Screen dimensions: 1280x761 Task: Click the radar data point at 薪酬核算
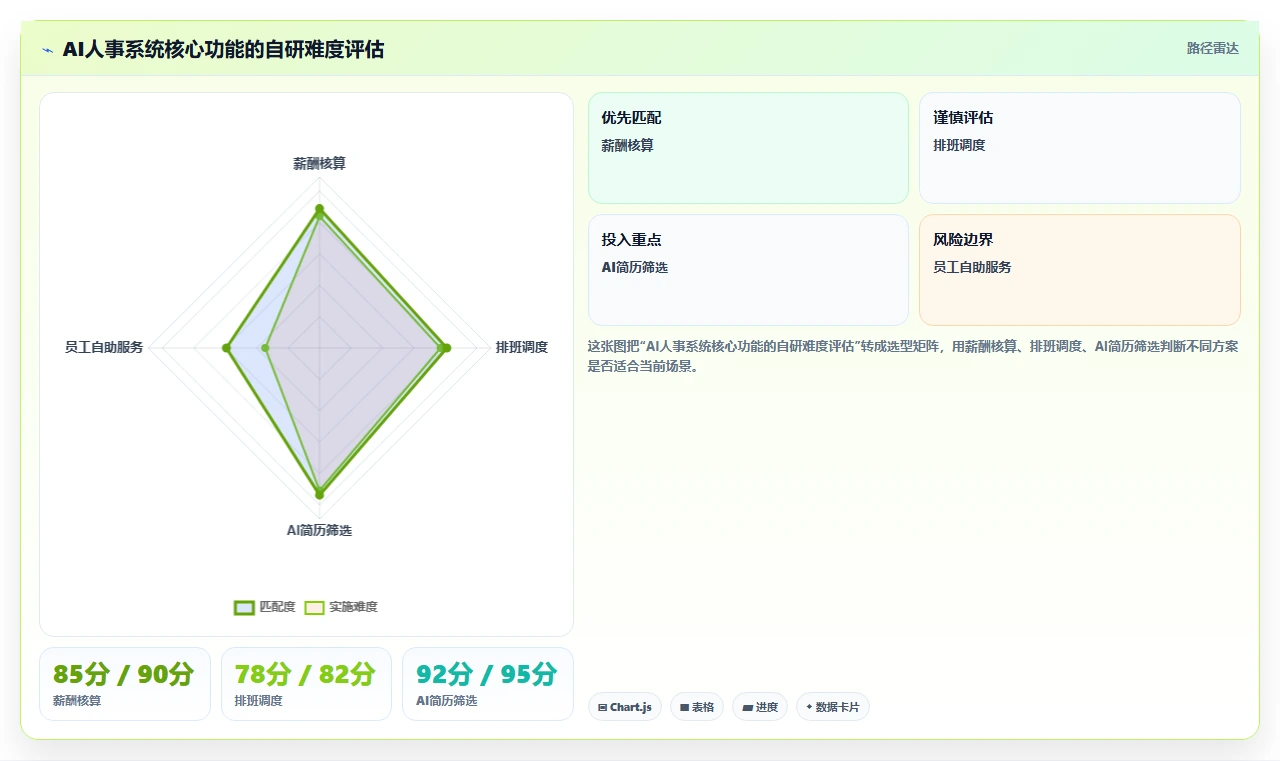319,210
